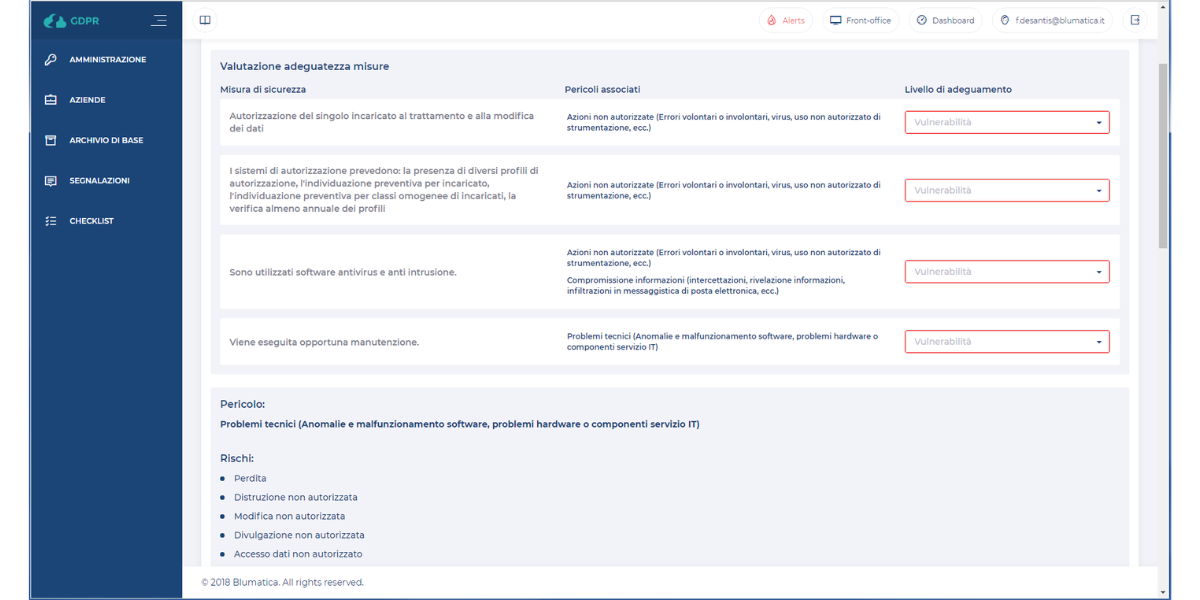
Task: Open the f.desantis@blumatica.it user menu
Action: [x=1052, y=20]
